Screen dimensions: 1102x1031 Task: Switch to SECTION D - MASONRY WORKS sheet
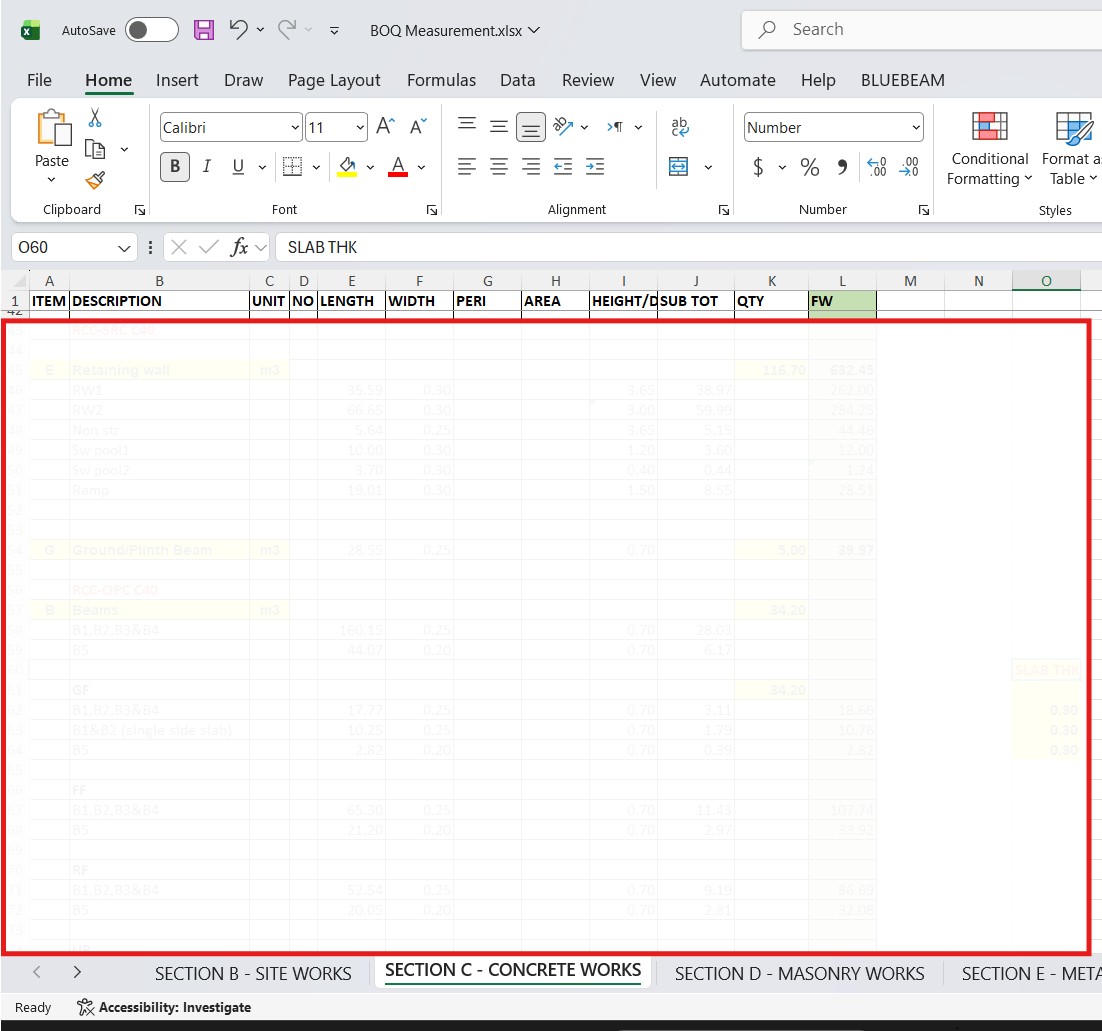click(x=799, y=973)
